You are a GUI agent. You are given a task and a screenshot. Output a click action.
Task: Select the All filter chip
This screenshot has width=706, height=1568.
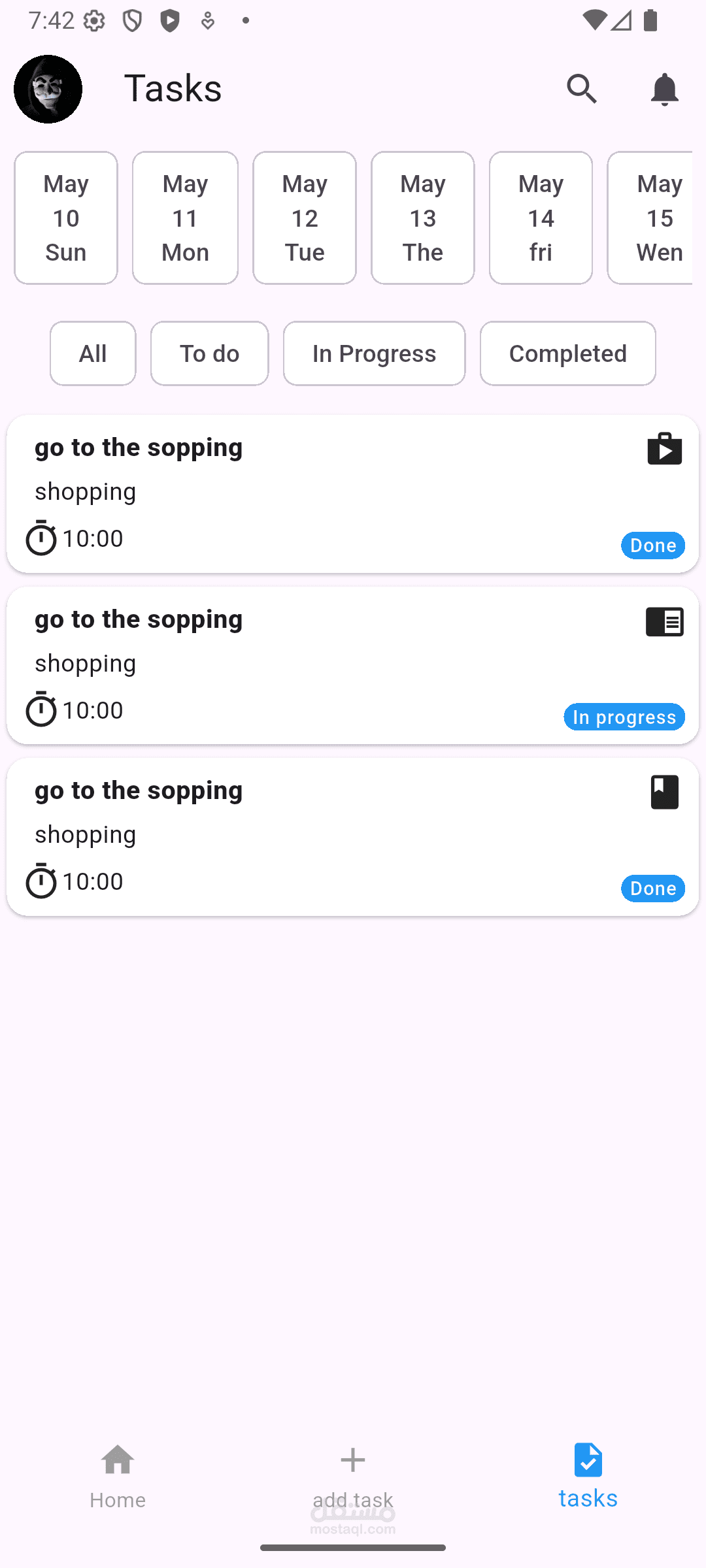[x=93, y=353]
